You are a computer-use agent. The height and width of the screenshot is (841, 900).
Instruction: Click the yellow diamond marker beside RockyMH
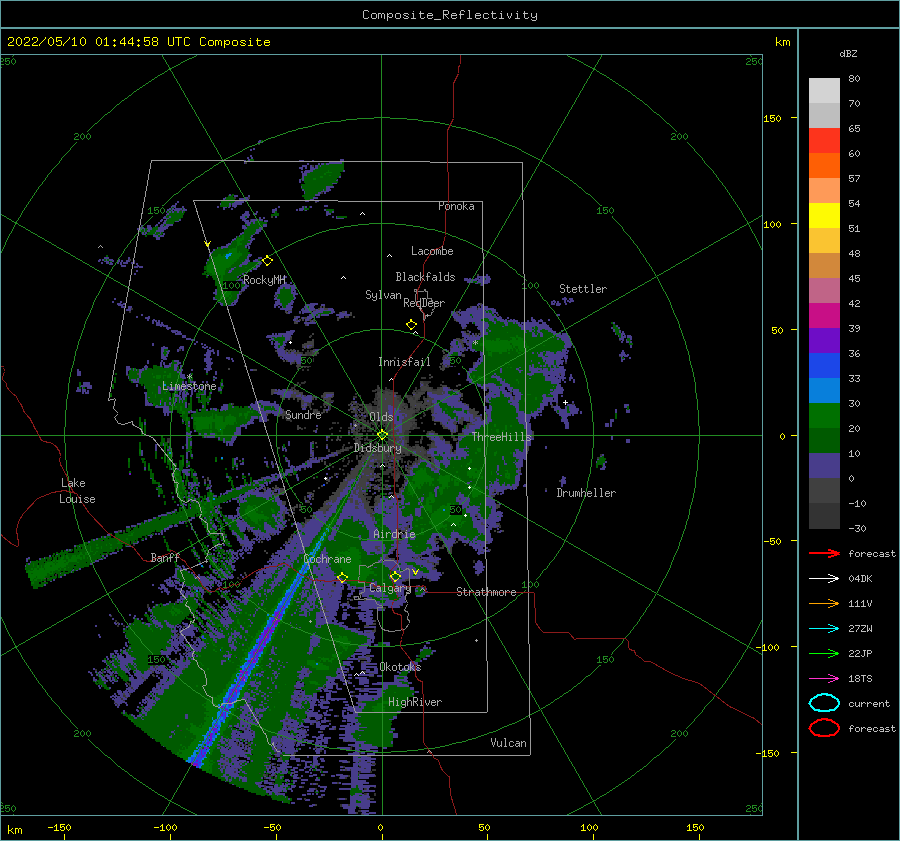[x=267, y=261]
